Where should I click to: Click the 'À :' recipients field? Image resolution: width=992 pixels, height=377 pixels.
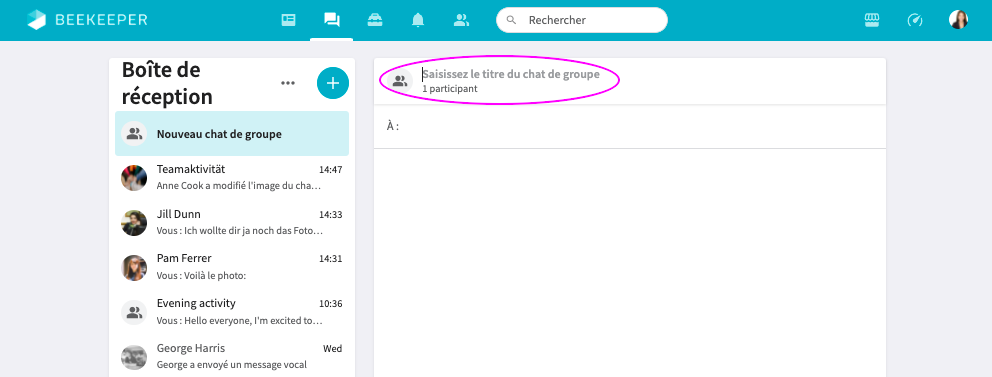[x=629, y=127]
